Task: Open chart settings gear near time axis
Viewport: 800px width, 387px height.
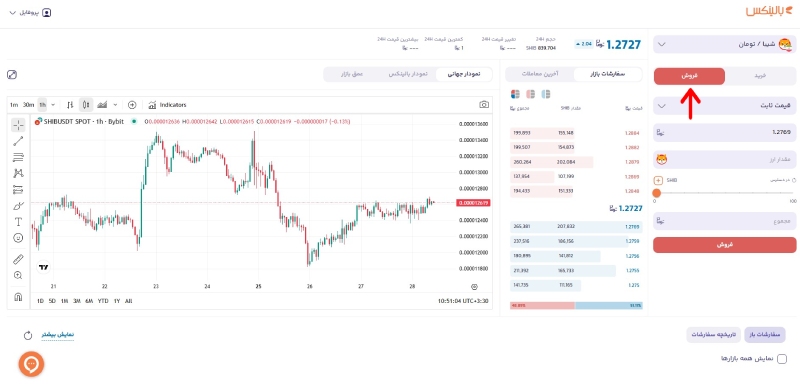Action: [474, 287]
